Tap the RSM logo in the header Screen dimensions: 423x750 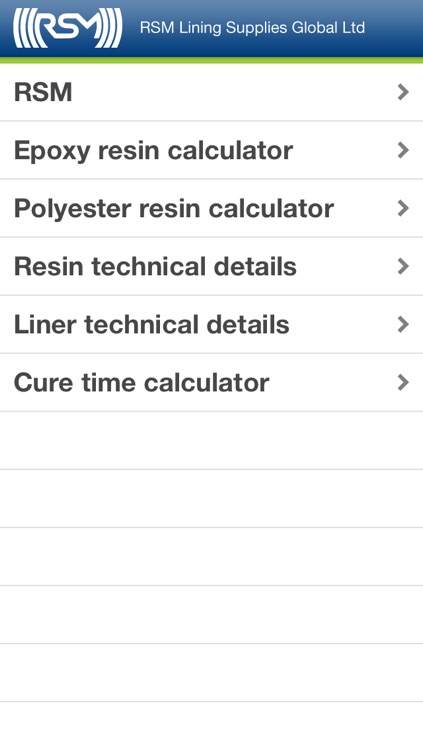67,28
